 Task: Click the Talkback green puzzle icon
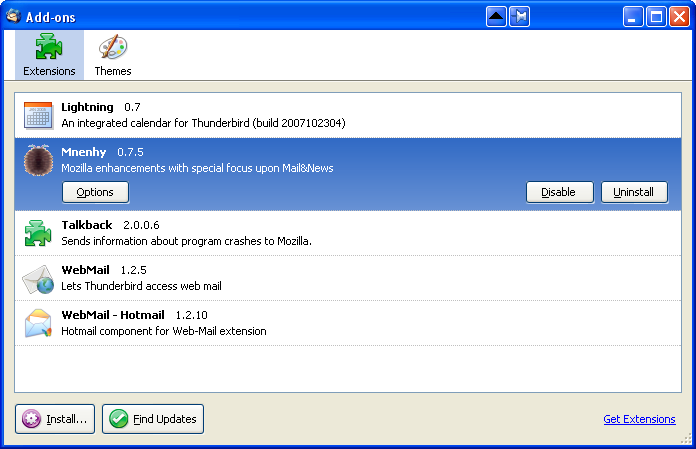(x=38, y=233)
